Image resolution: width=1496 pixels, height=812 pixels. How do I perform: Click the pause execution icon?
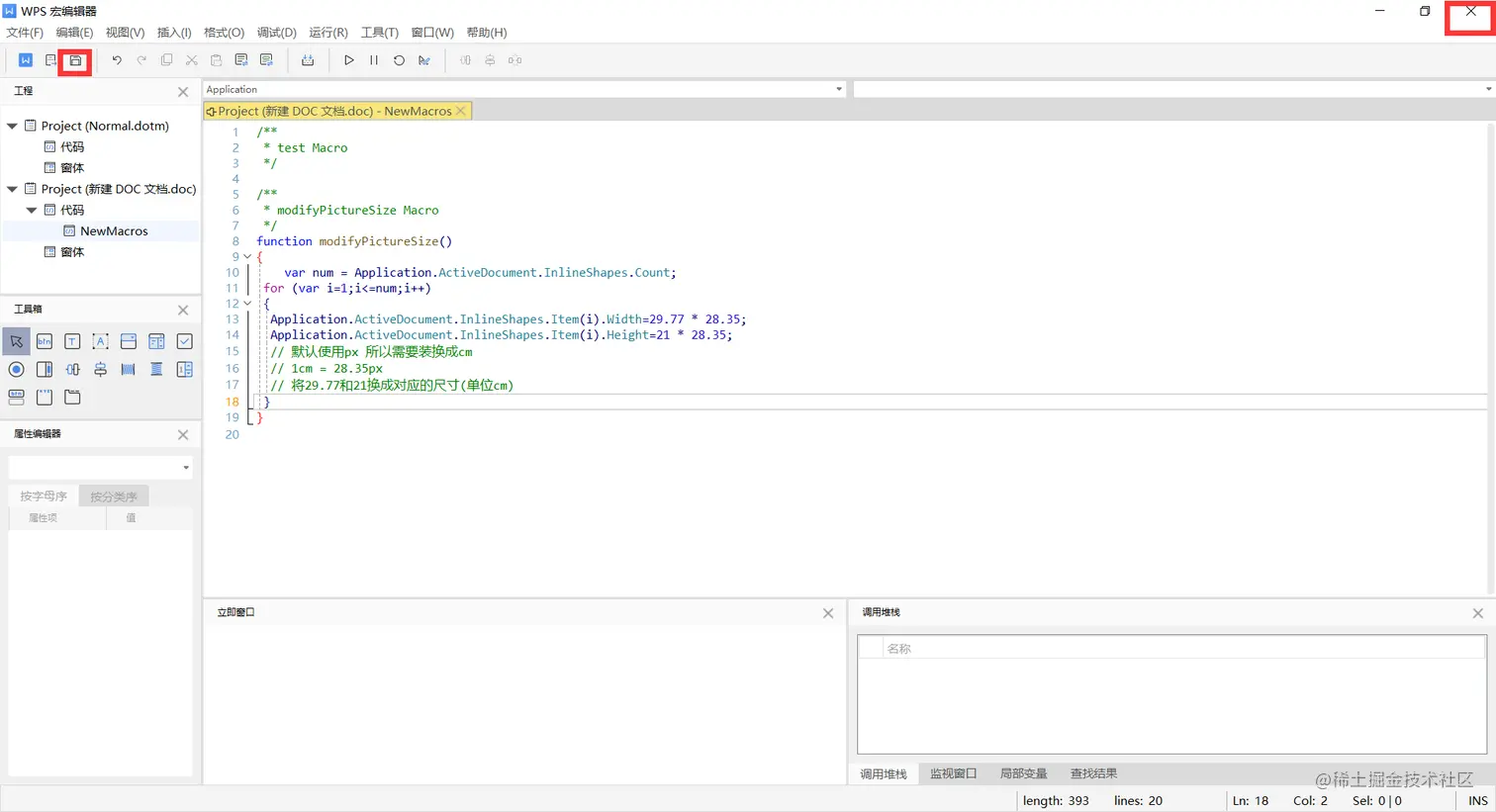coord(374,60)
